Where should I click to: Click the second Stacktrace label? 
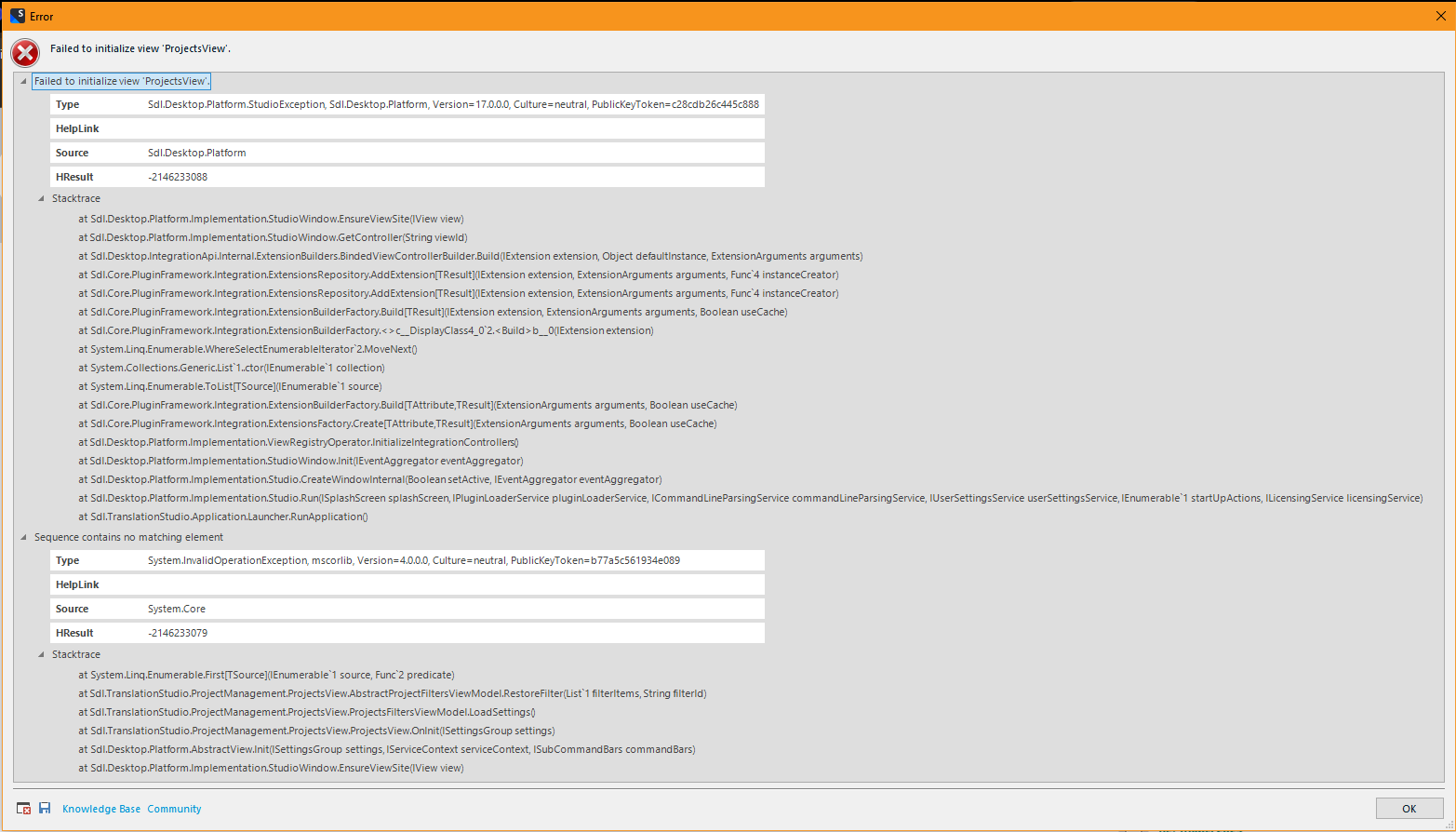pos(76,654)
